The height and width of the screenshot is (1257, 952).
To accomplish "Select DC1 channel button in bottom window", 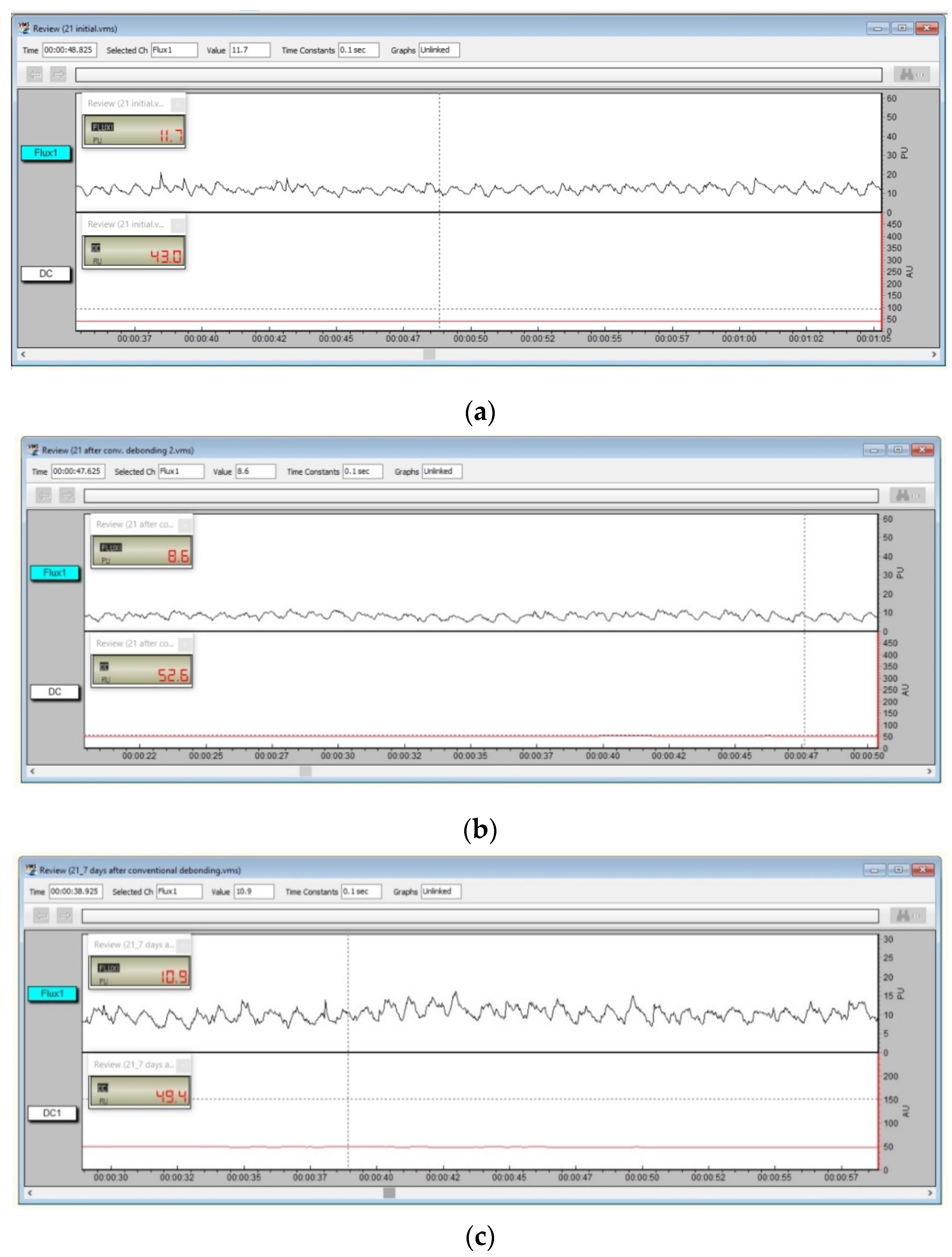I will click(x=52, y=1113).
